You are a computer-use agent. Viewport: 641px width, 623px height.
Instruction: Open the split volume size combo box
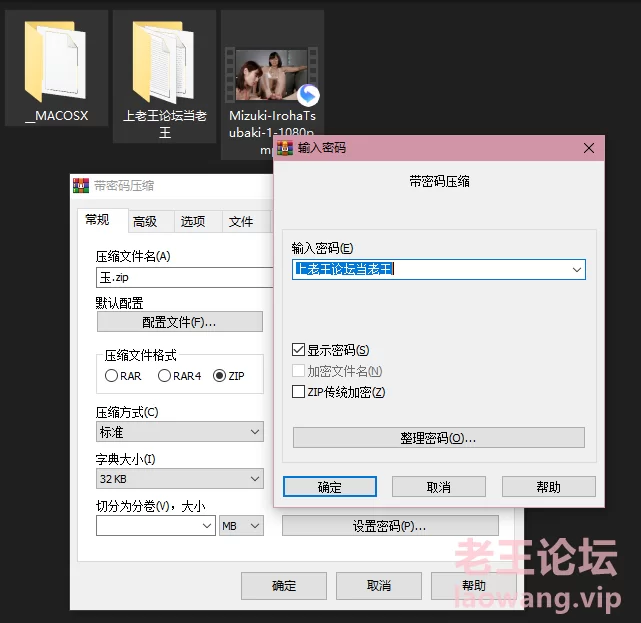click(x=156, y=526)
